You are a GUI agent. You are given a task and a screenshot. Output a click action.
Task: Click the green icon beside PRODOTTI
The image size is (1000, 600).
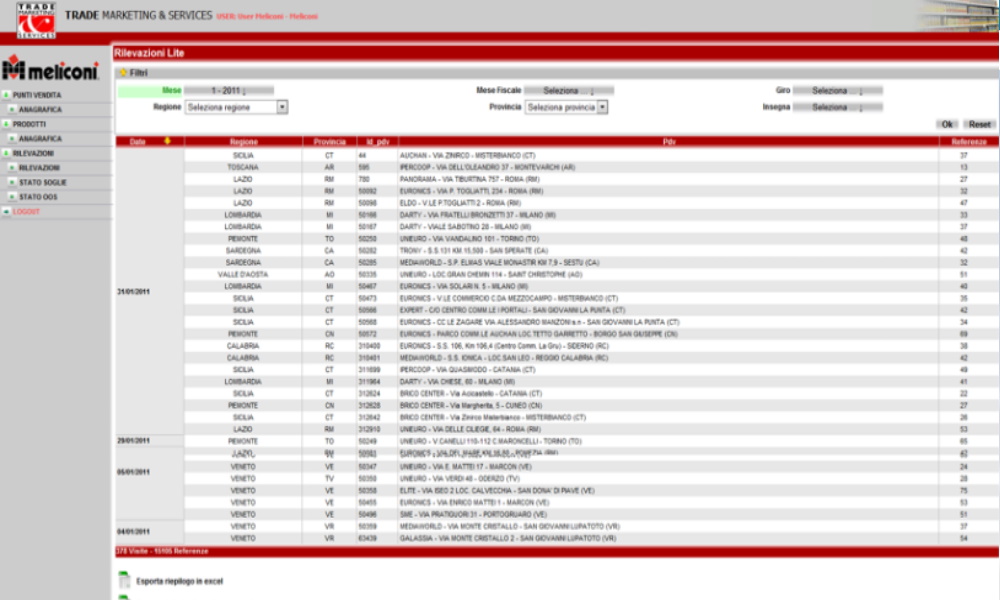(x=6, y=124)
